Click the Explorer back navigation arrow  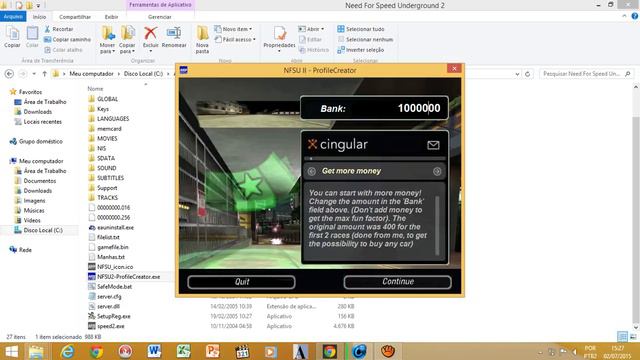point(9,74)
